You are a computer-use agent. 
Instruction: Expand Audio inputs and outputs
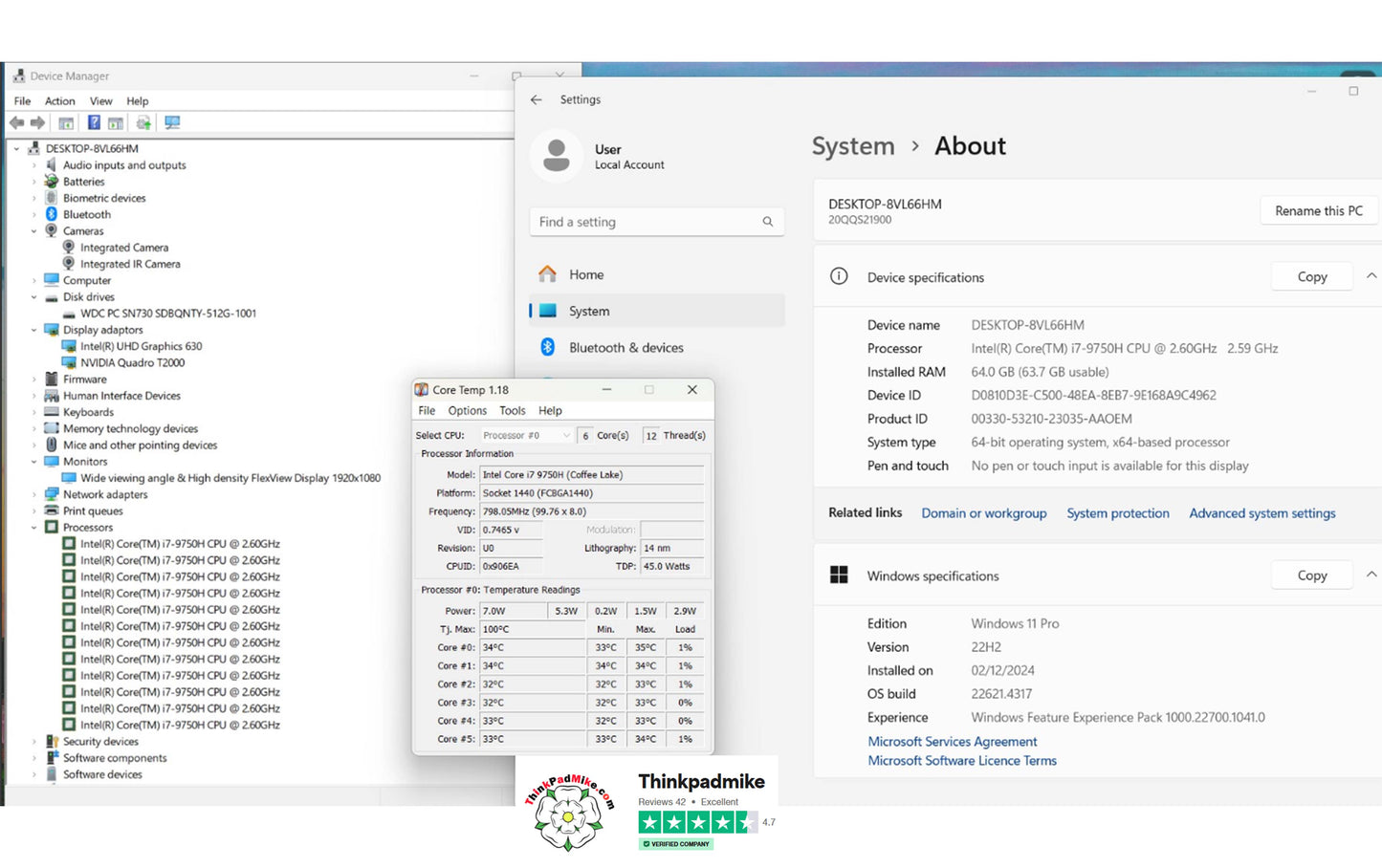tap(34, 165)
